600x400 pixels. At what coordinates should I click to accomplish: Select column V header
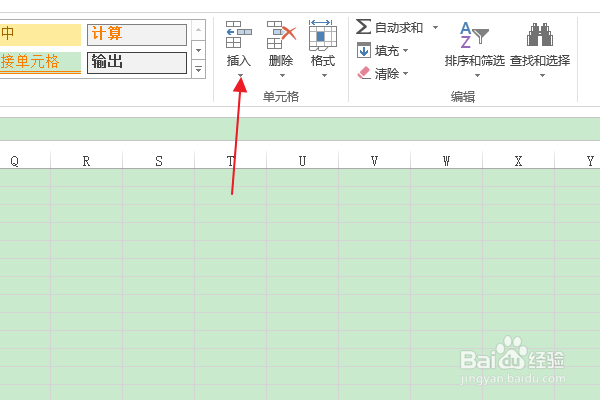(374, 161)
